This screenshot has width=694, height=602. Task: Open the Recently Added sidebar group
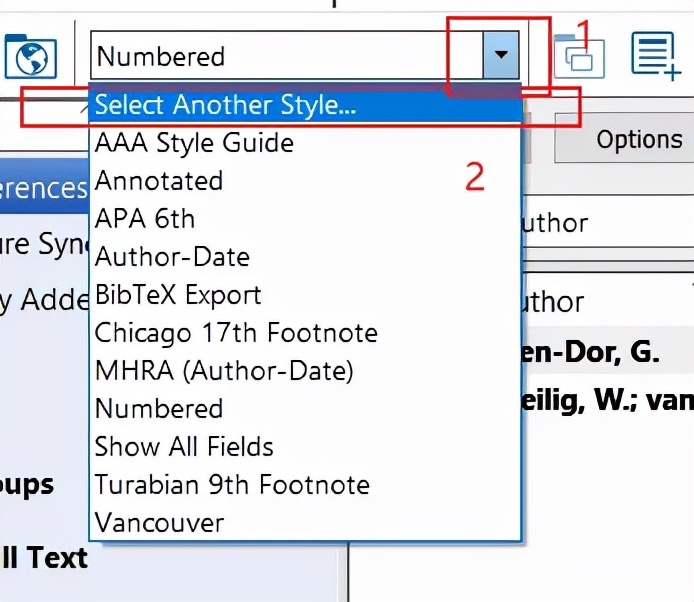[44, 299]
